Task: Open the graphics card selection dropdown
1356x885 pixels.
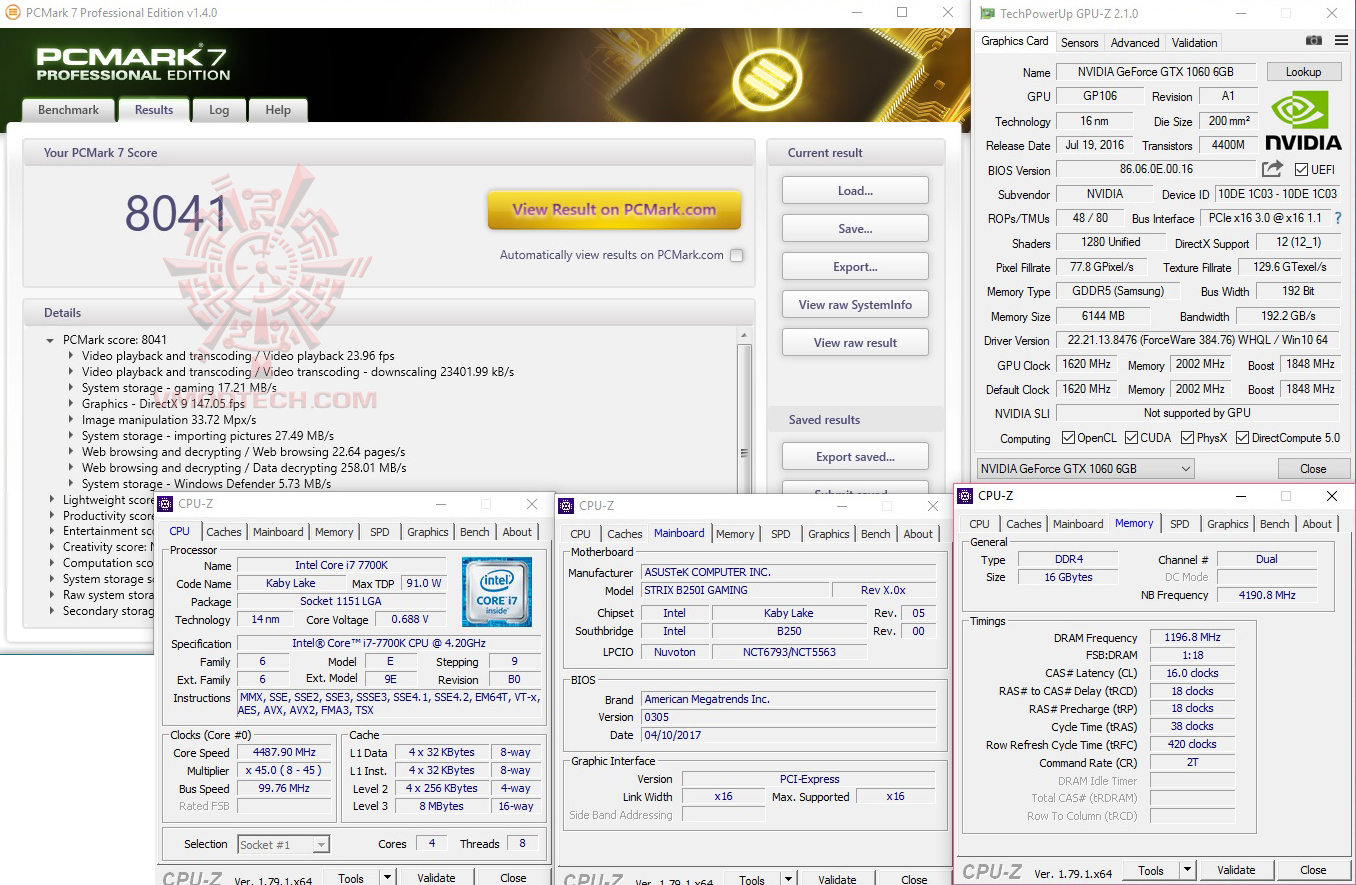Action: 1188,467
